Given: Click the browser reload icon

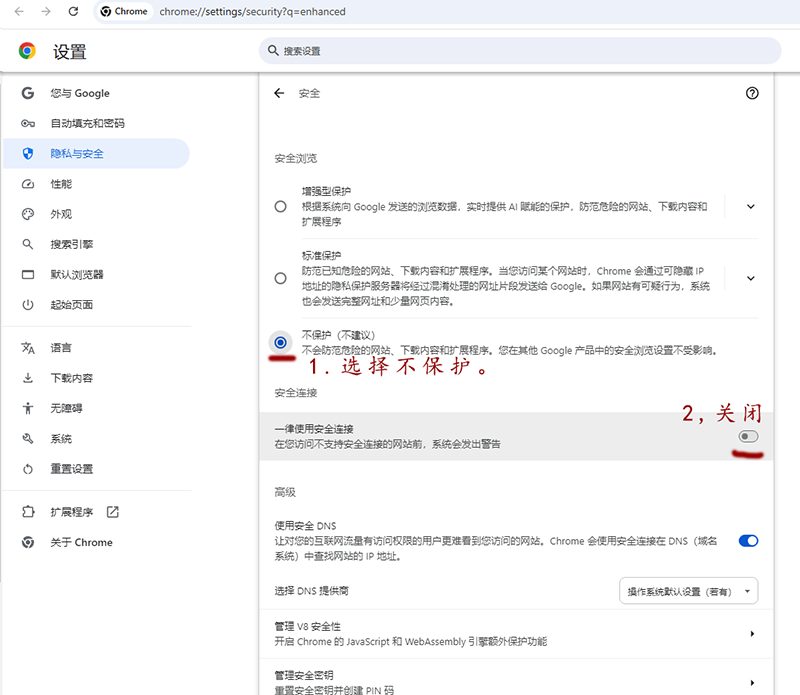Looking at the screenshot, I should (x=73, y=11).
